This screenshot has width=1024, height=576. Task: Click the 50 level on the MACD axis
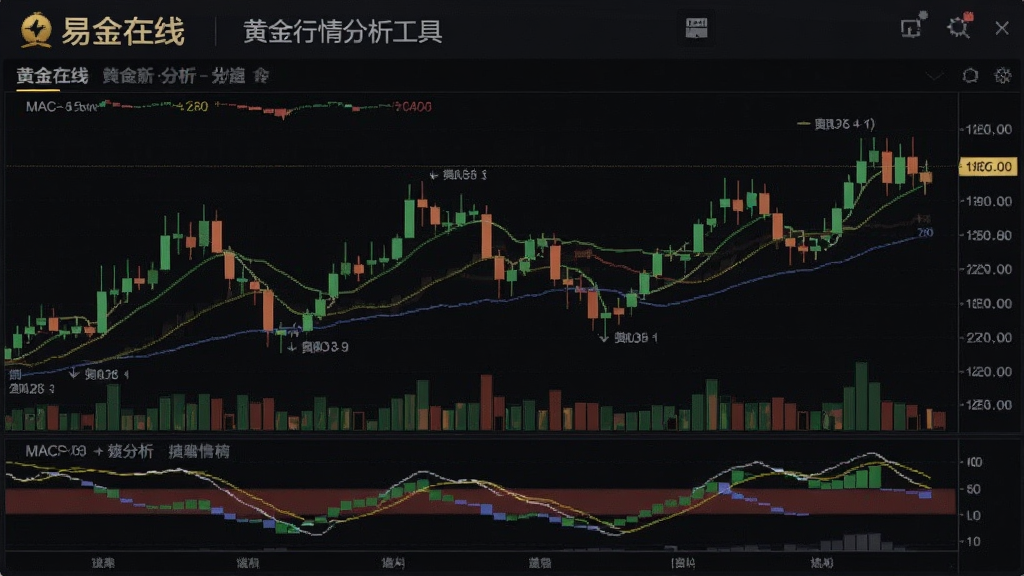[972, 489]
